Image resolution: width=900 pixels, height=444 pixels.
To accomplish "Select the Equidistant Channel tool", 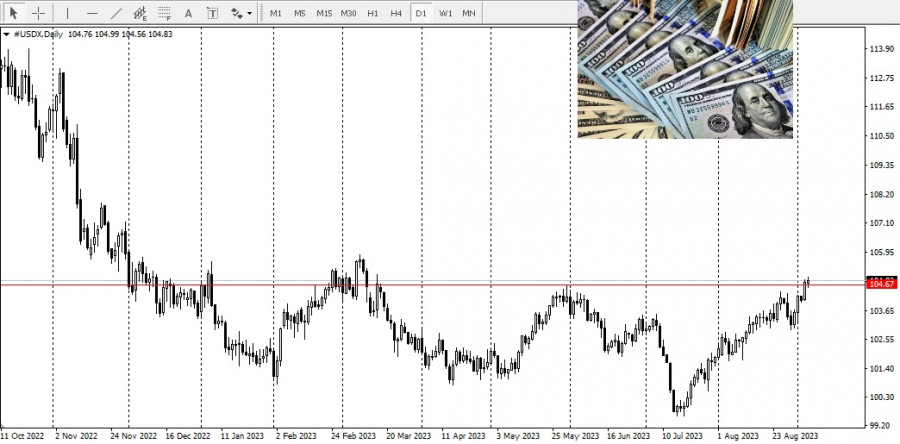I will 140,13.
